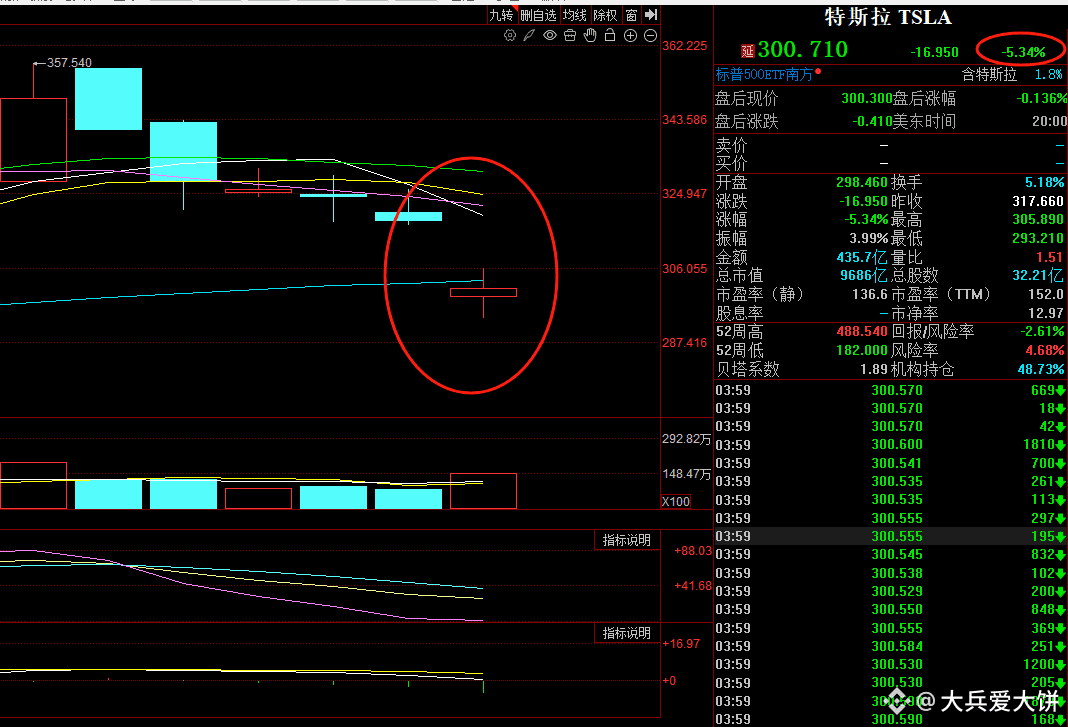Select highlighted tick row volume 195

(x=890, y=536)
